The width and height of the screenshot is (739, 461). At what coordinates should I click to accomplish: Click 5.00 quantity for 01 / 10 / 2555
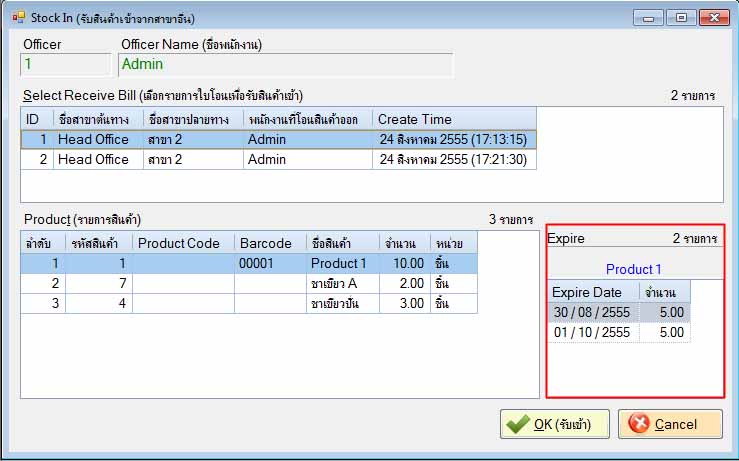click(x=665, y=332)
